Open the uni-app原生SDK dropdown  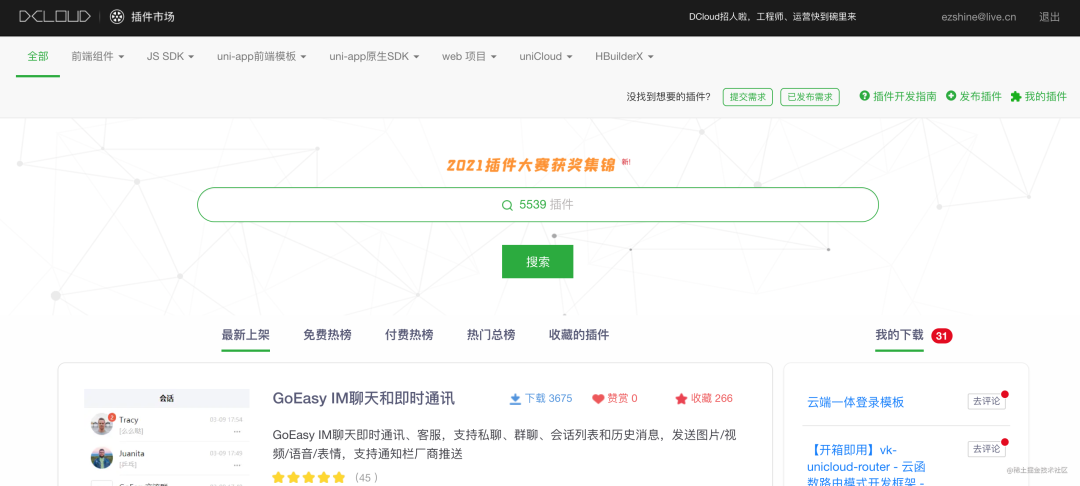pos(374,56)
